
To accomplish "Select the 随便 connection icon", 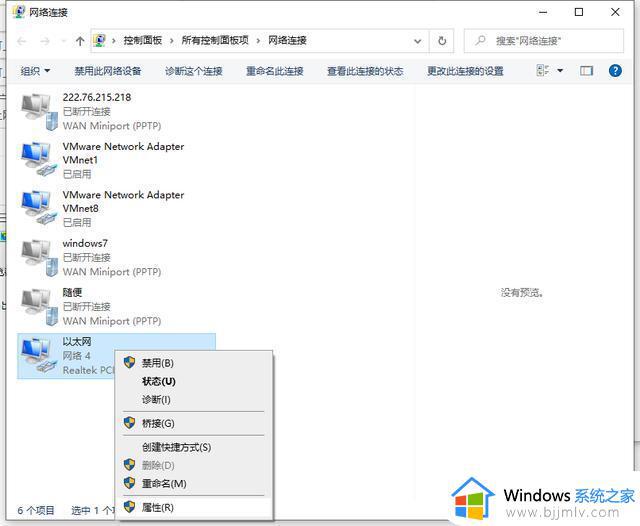I will (39, 306).
